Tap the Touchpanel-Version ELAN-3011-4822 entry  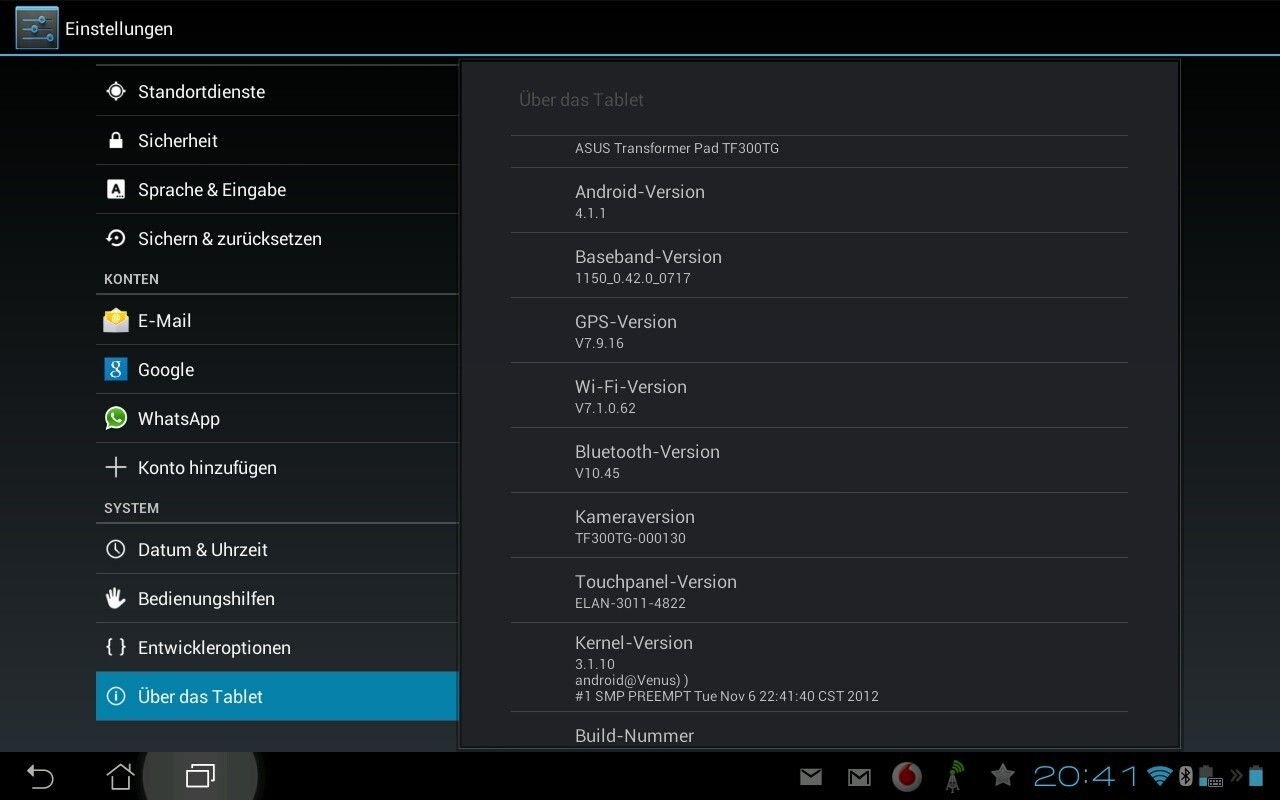819,591
